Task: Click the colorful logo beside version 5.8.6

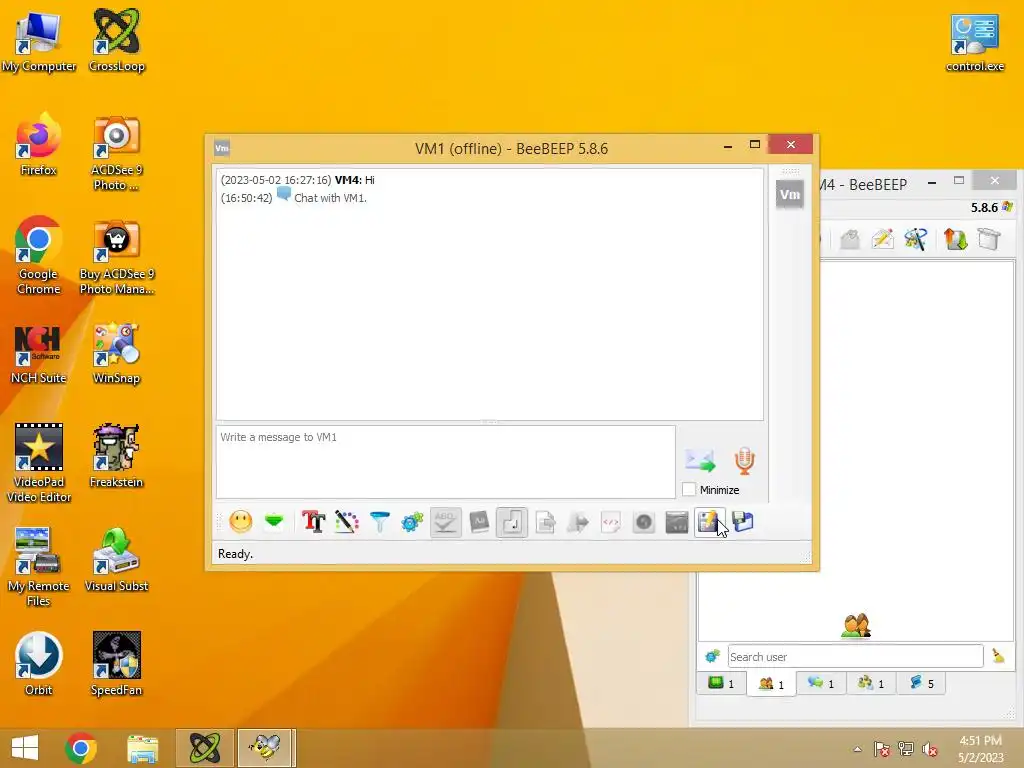Action: [x=1008, y=207]
